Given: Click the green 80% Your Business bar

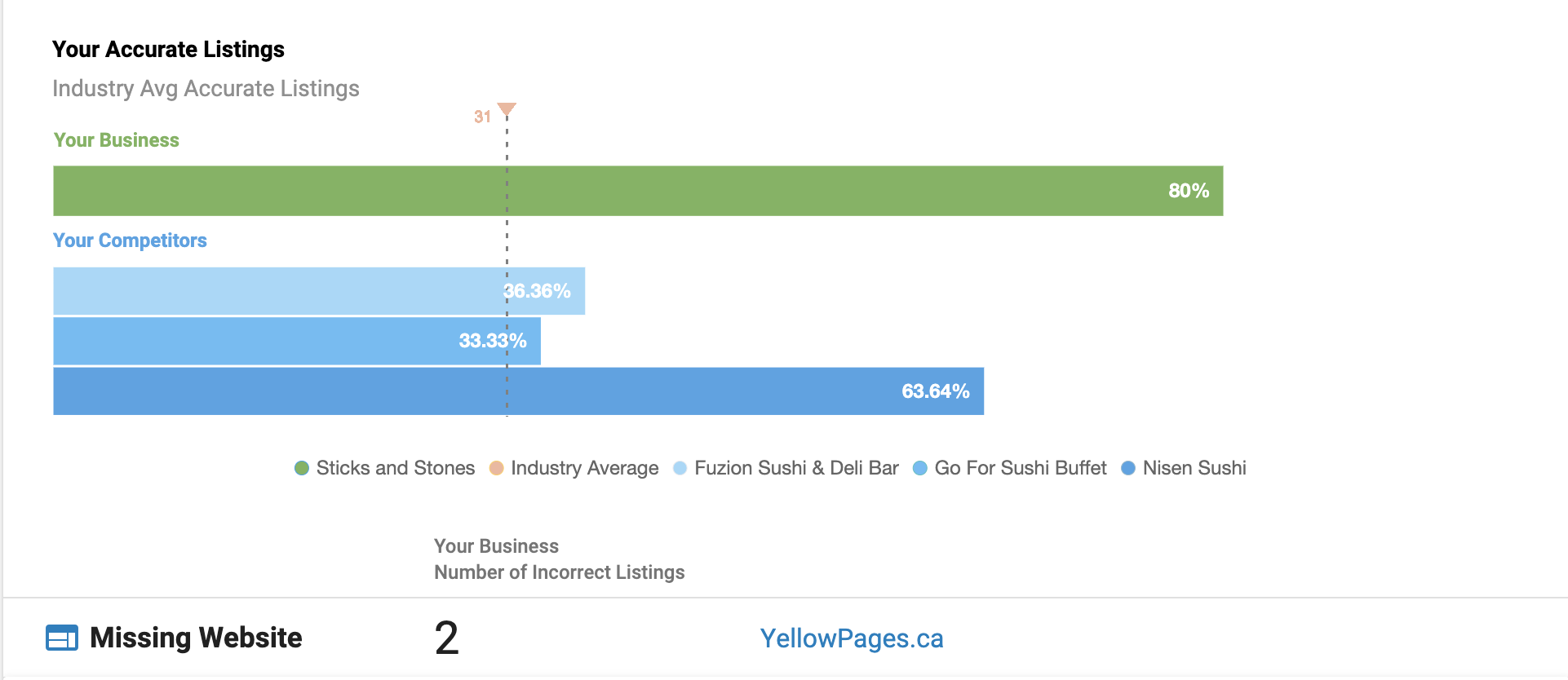Looking at the screenshot, I should [638, 191].
